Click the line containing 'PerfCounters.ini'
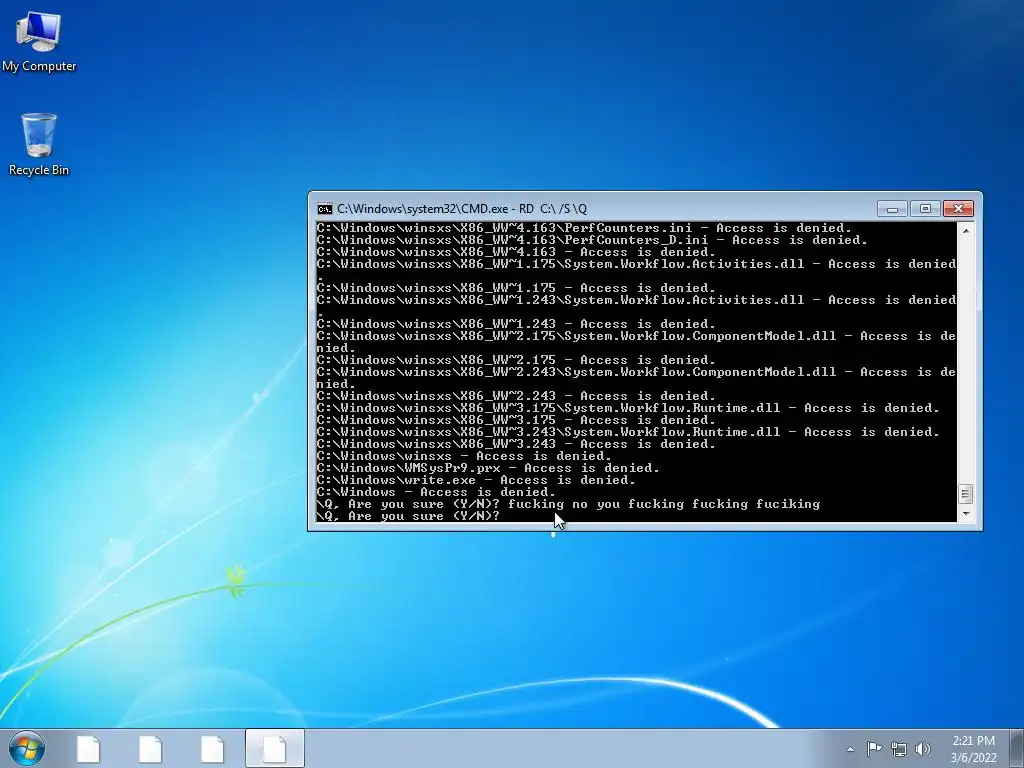 pos(584,228)
